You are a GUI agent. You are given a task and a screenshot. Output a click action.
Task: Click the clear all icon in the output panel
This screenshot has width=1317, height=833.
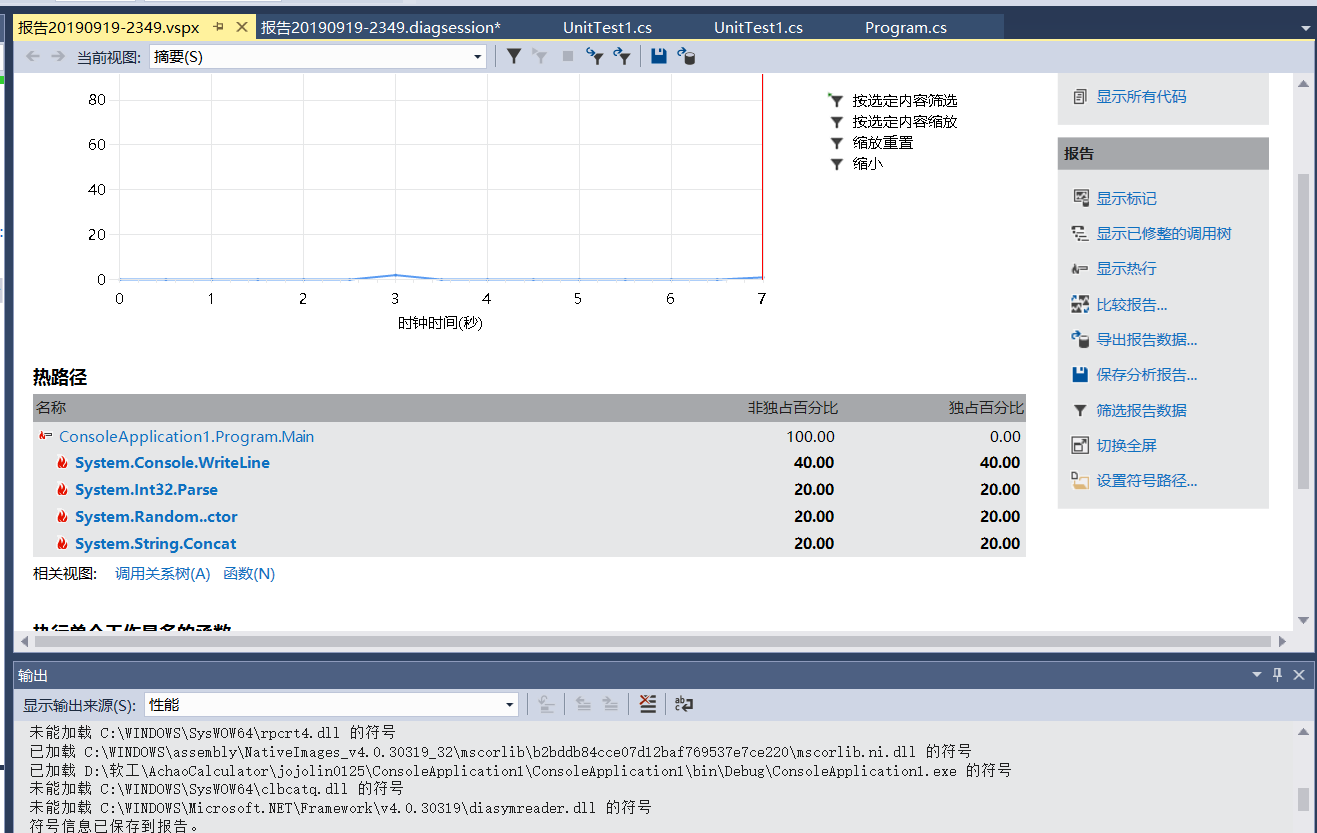coord(648,704)
